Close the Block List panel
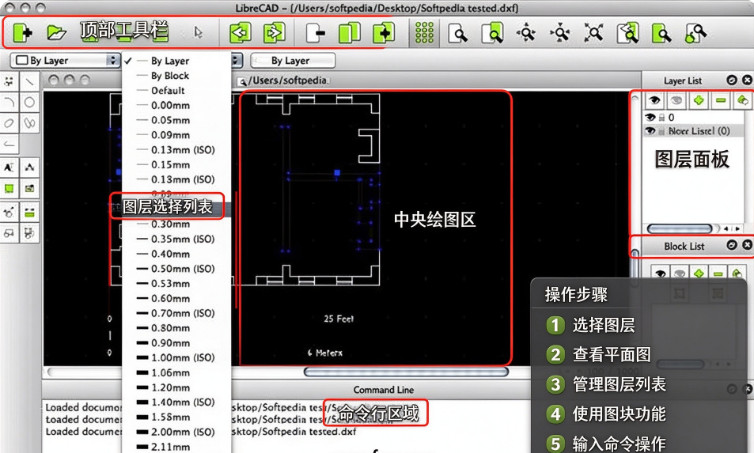The width and height of the screenshot is (754, 453). [747, 245]
